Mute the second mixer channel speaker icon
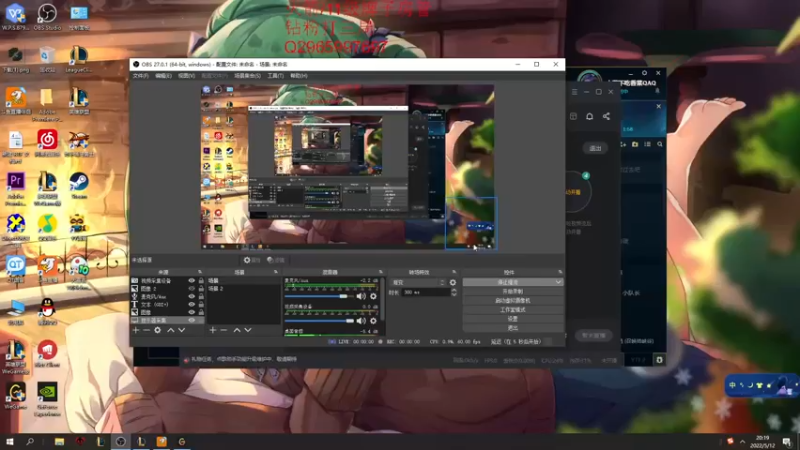Image resolution: width=800 pixels, height=450 pixels. point(361,321)
